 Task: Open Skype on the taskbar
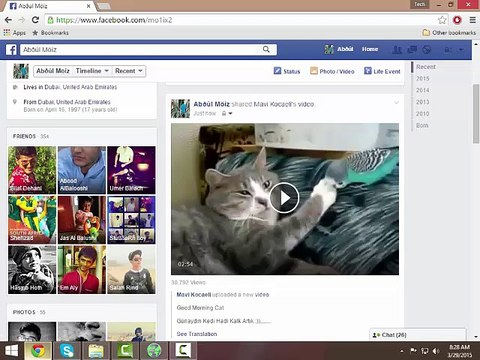tap(67, 351)
